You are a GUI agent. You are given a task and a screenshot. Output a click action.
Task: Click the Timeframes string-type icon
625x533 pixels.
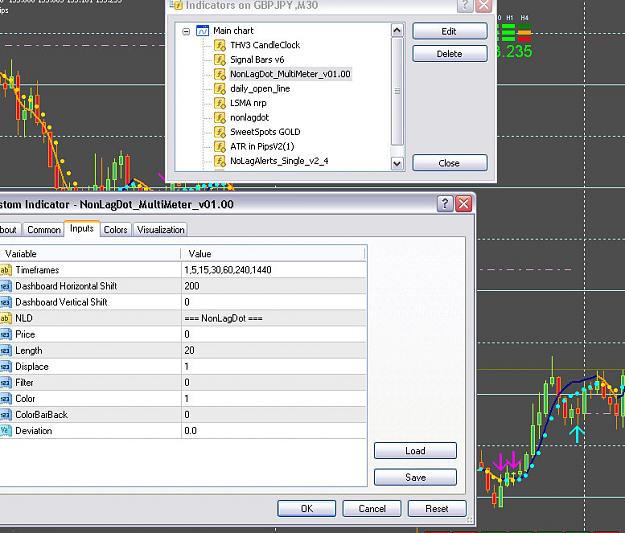click(5, 270)
